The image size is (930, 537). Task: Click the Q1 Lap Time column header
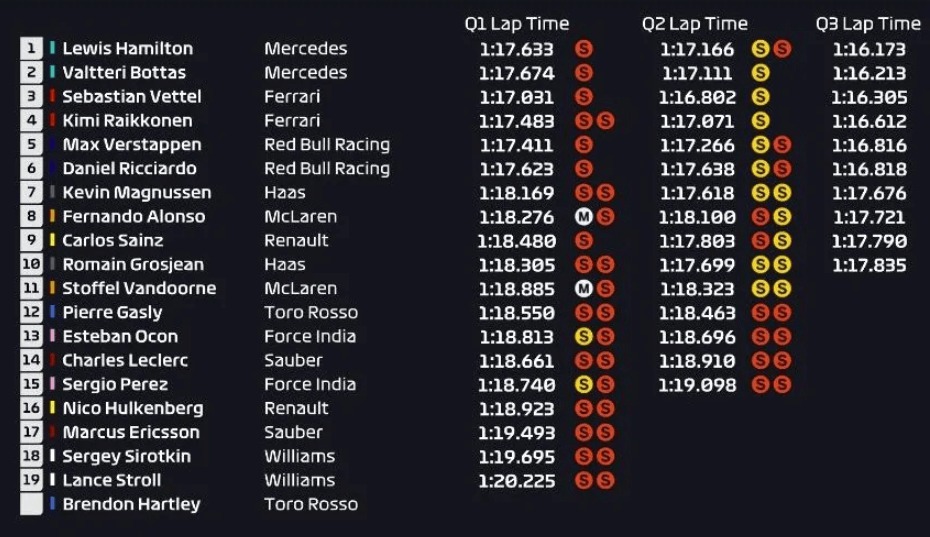pyautogui.click(x=516, y=24)
